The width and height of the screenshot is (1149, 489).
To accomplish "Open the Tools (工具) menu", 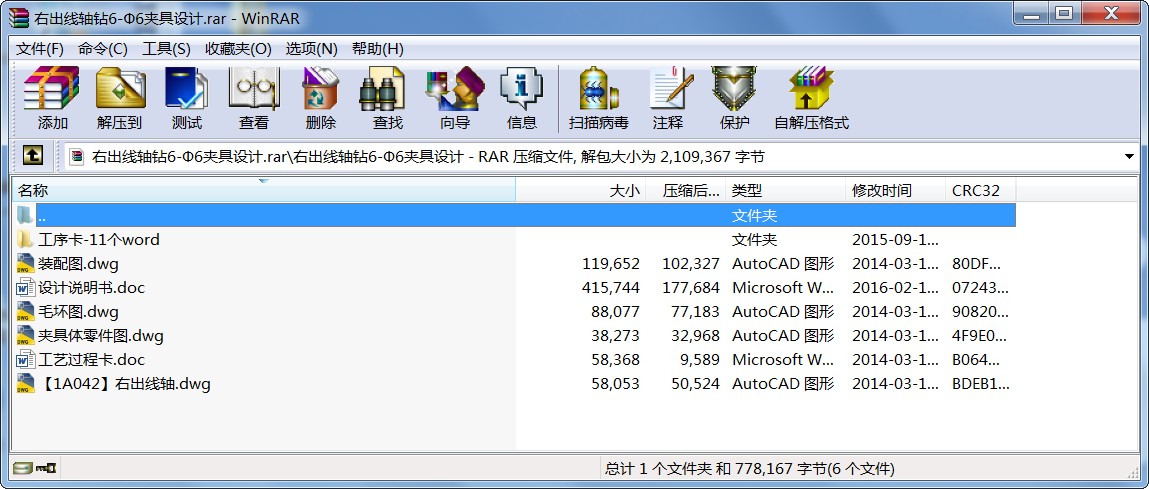I will (x=166, y=49).
